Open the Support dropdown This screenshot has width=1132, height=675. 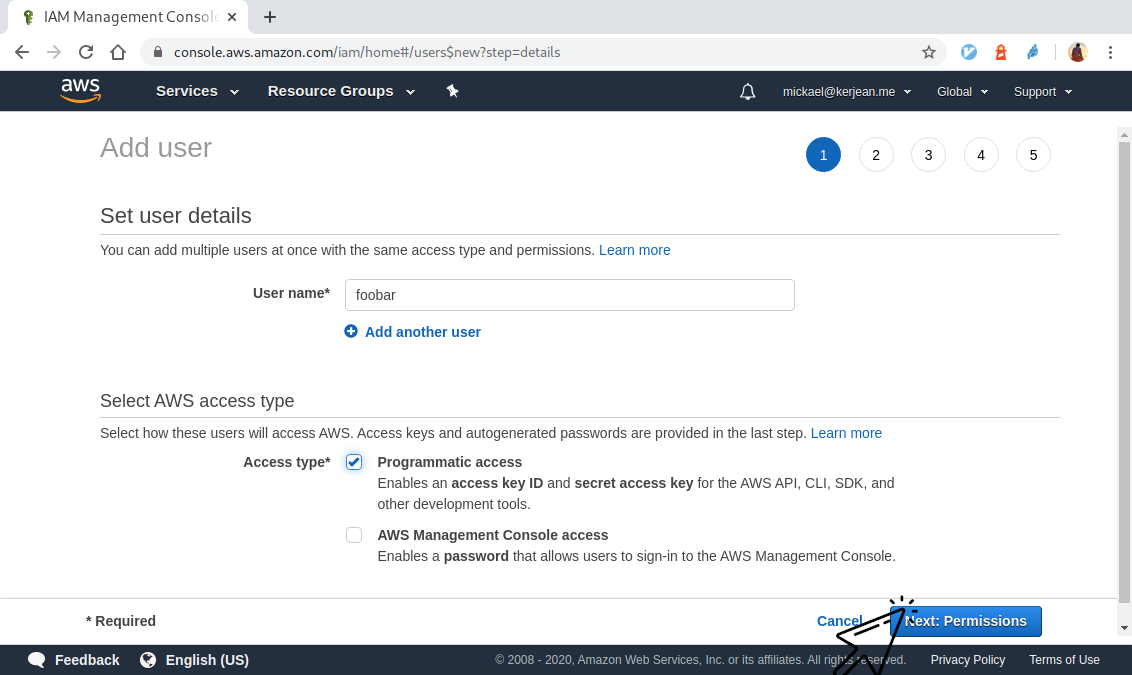1042,92
